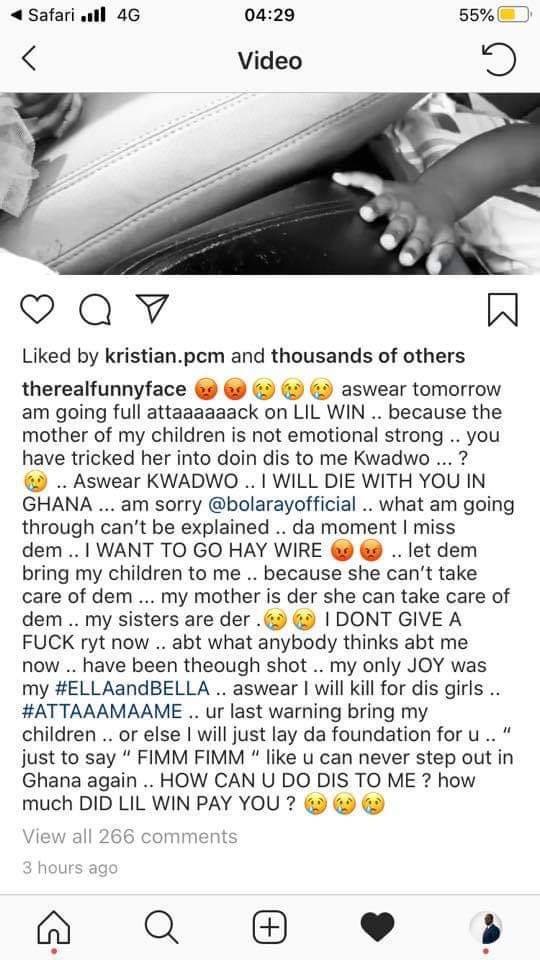The width and height of the screenshot is (540, 960).
Task: Open Search explore tab
Action: pos(162,928)
